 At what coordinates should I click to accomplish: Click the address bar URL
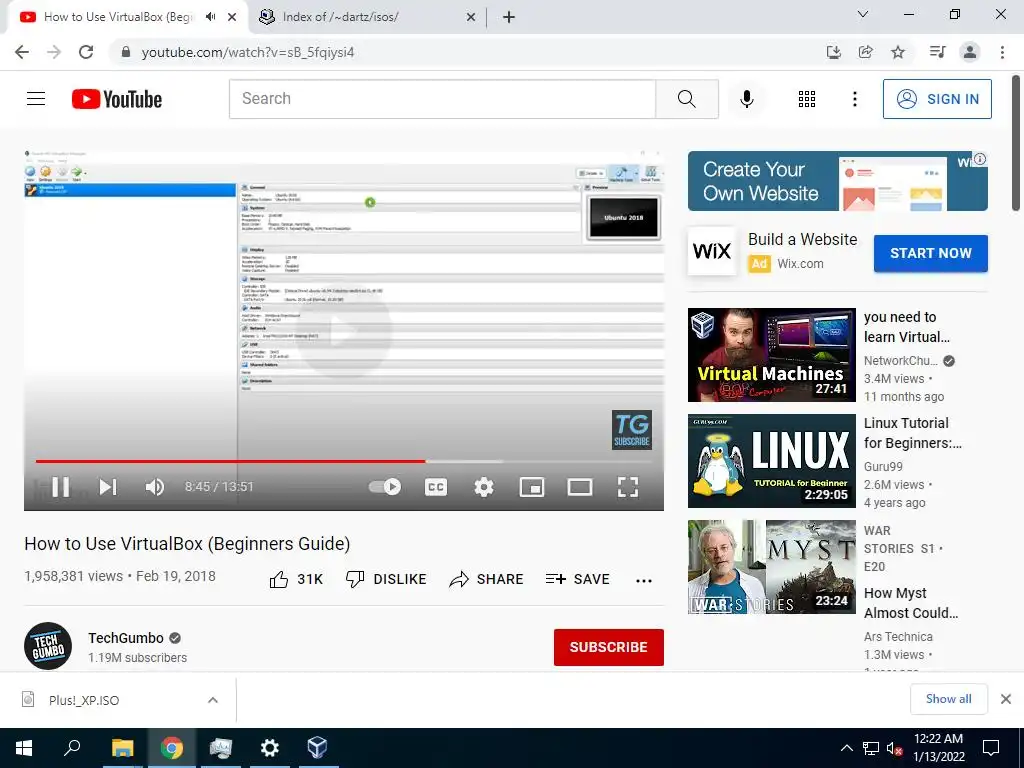click(x=248, y=52)
